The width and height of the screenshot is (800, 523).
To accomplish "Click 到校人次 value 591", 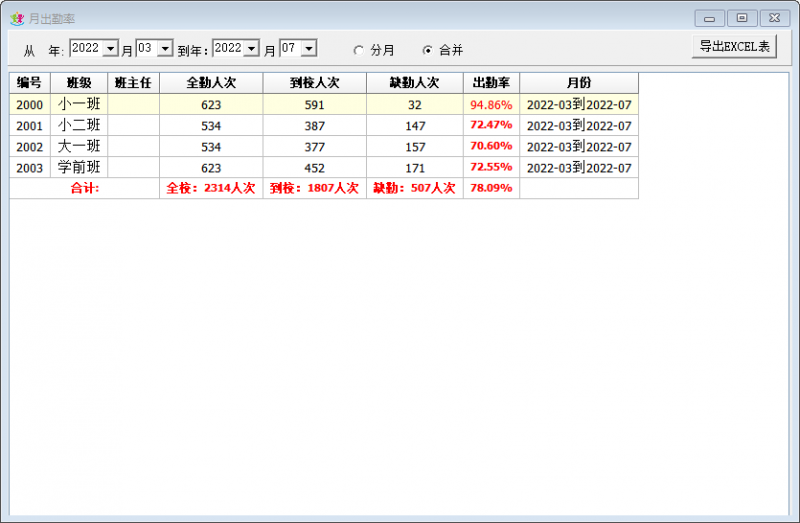I will coord(315,105).
